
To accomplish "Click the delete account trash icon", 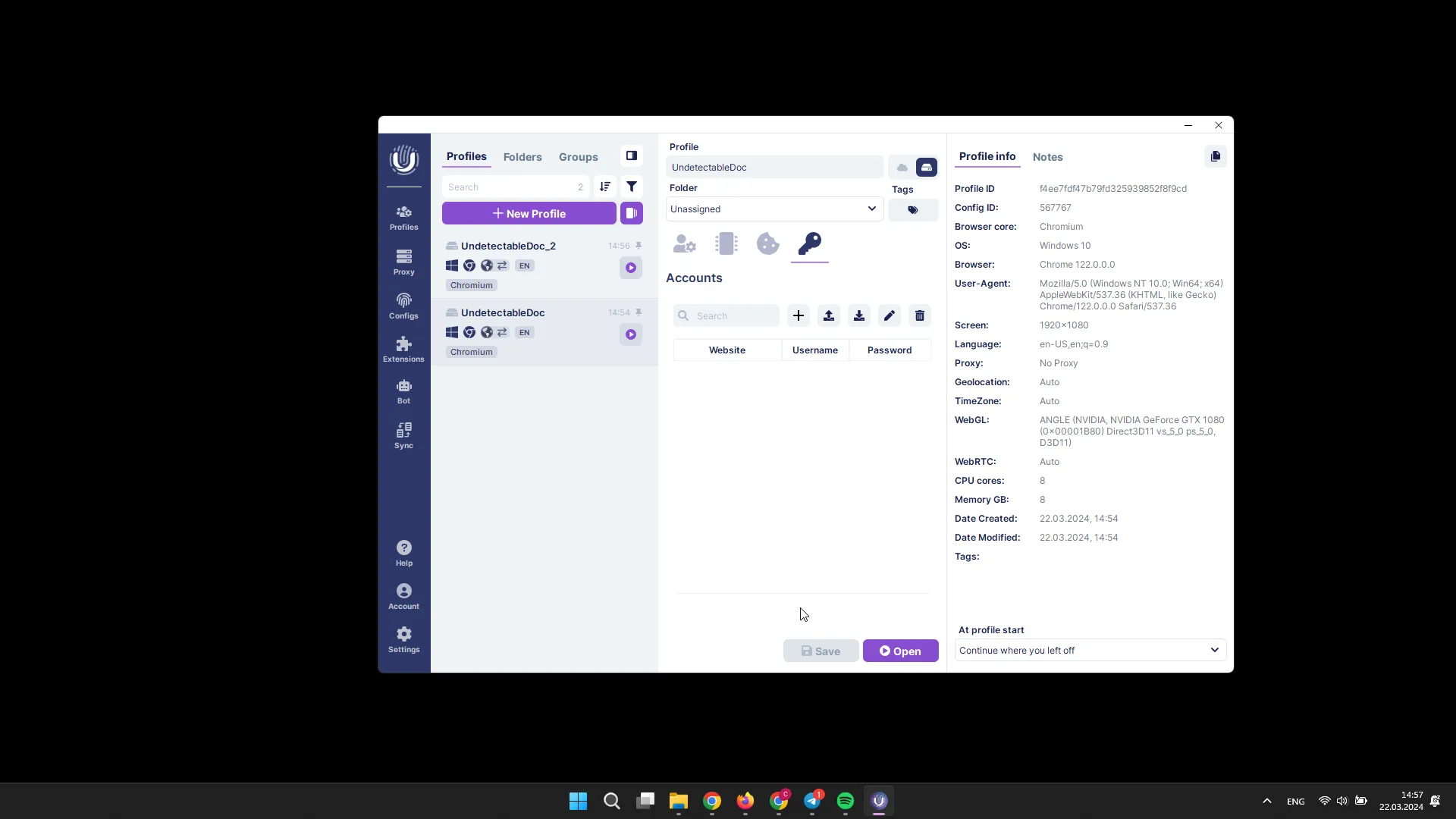I will 919,315.
